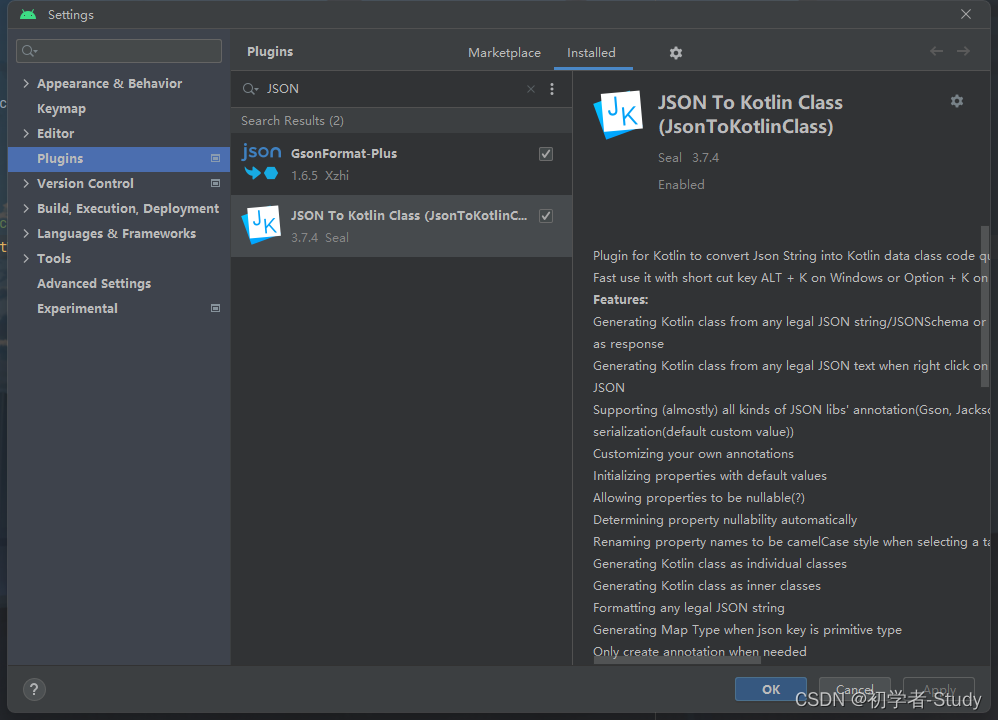Click 'Formatting any legal JSON string' line
This screenshot has height=720, width=998.
[x=689, y=608]
